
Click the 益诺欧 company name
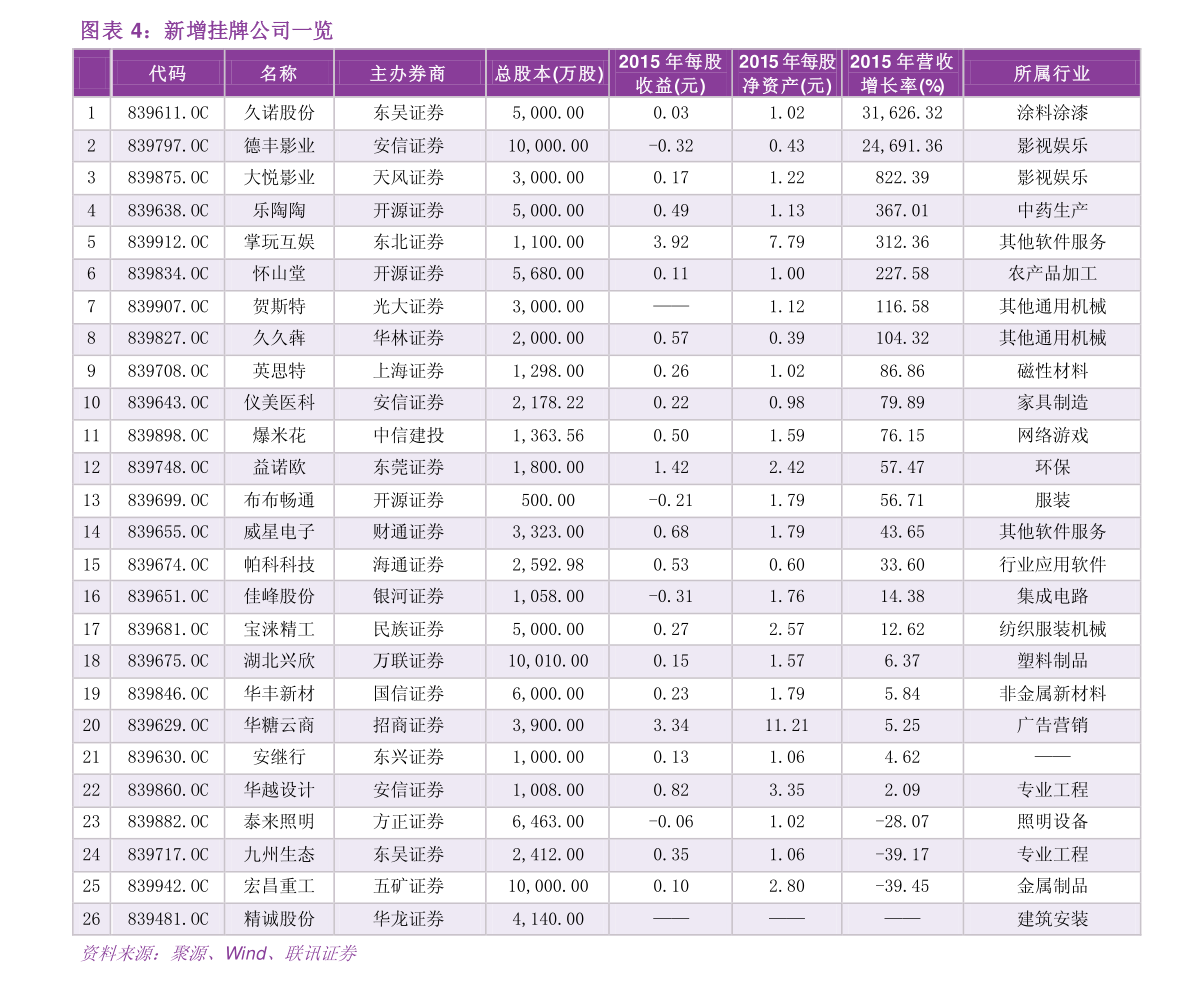point(279,468)
